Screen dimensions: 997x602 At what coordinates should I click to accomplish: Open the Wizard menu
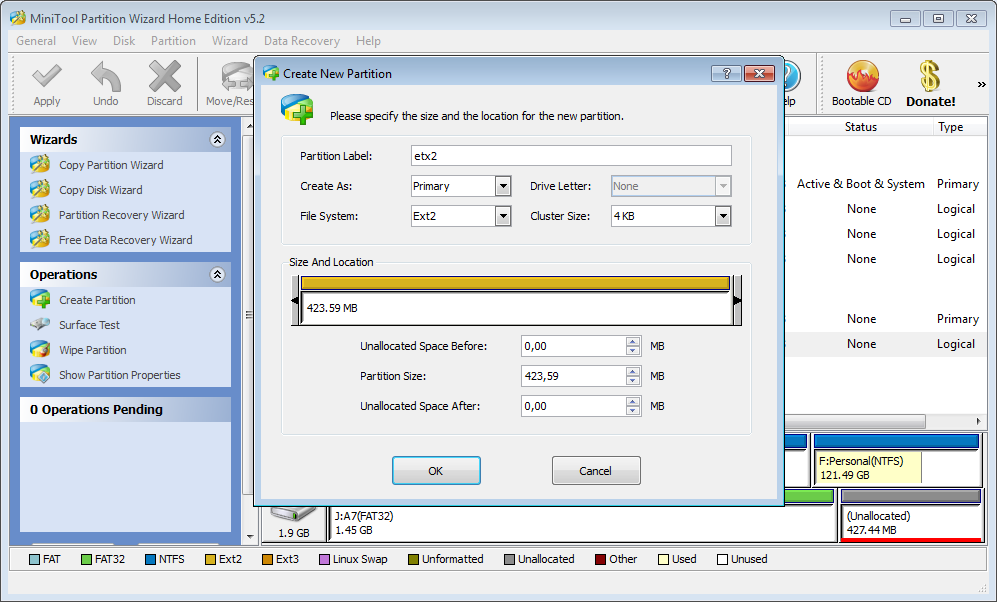click(x=230, y=41)
